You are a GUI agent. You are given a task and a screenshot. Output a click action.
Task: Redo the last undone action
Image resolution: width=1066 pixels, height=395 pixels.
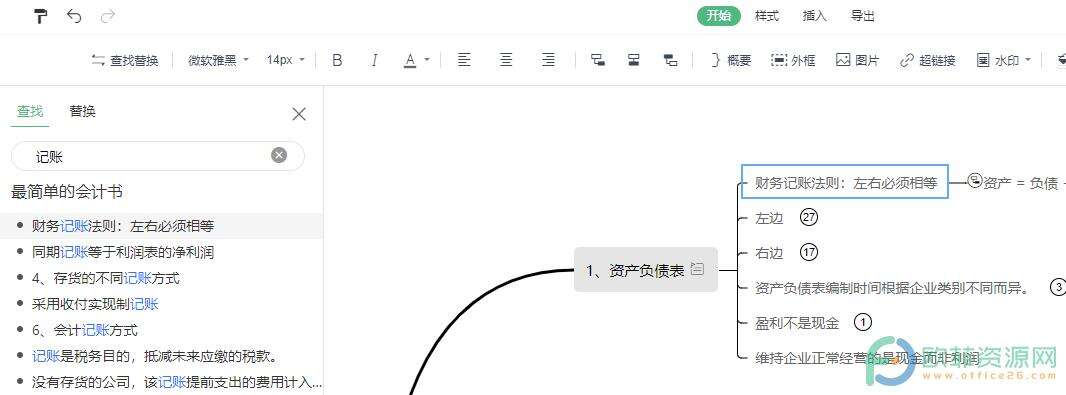click(107, 16)
